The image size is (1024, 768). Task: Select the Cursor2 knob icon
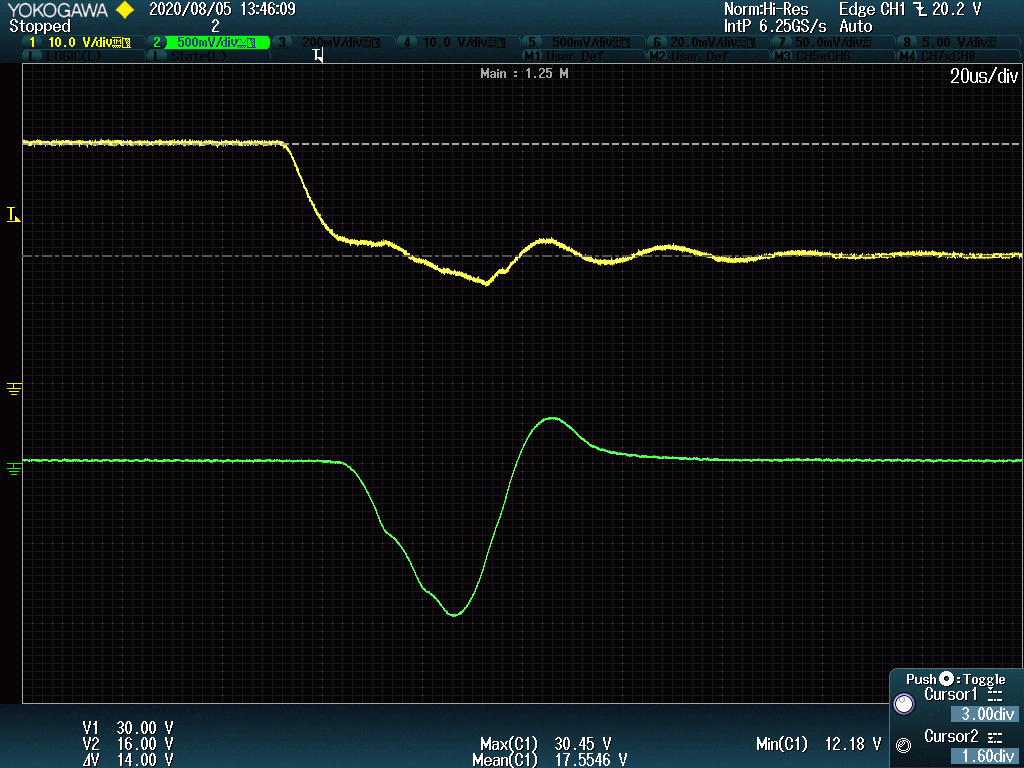904,745
